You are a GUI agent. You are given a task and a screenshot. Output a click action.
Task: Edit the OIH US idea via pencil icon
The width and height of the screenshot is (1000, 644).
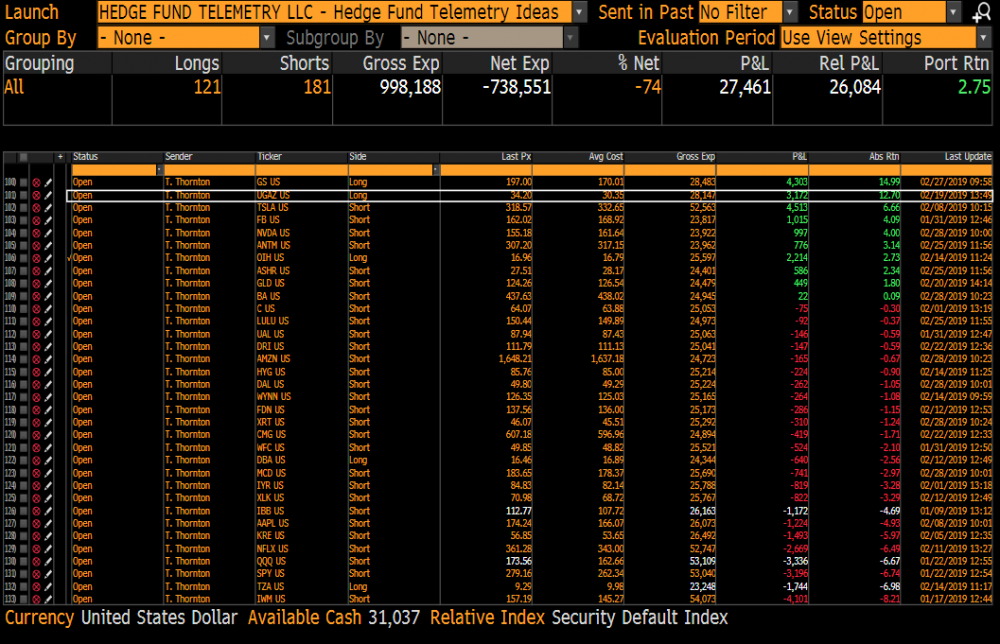pos(48,258)
